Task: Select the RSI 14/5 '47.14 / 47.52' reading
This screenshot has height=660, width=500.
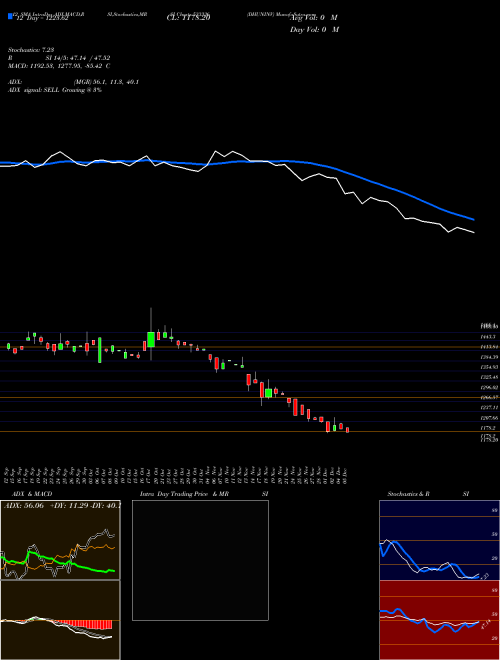Action: (90, 58)
